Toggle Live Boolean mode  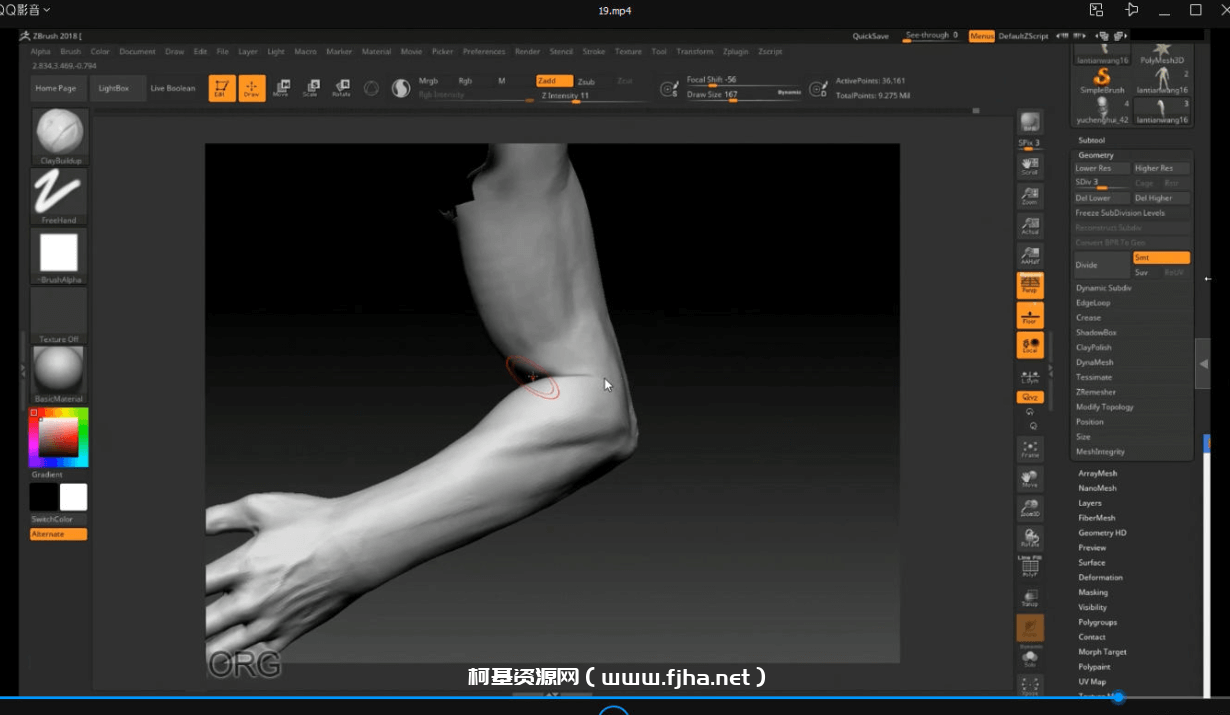coord(173,88)
